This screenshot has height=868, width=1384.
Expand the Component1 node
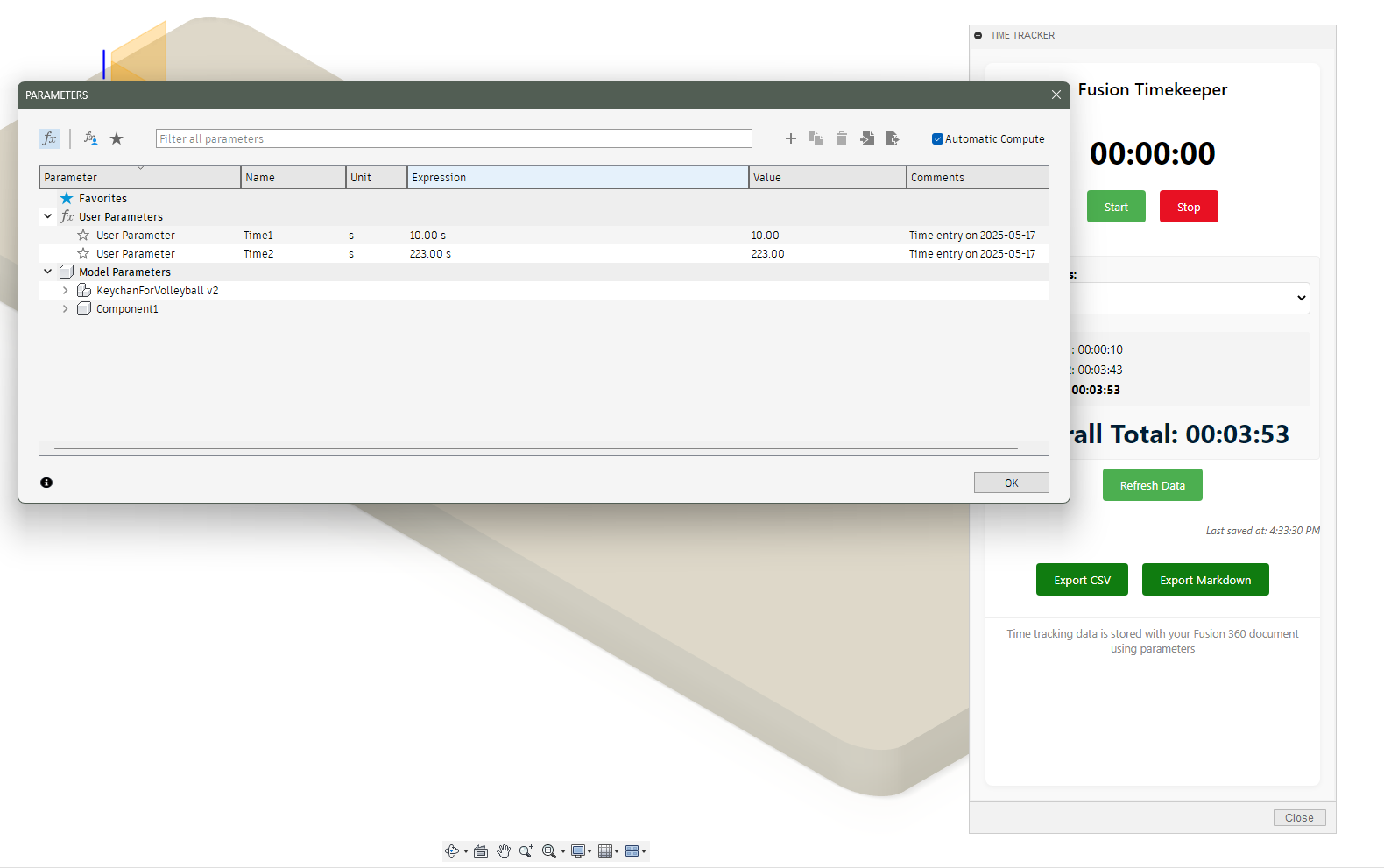[66, 308]
